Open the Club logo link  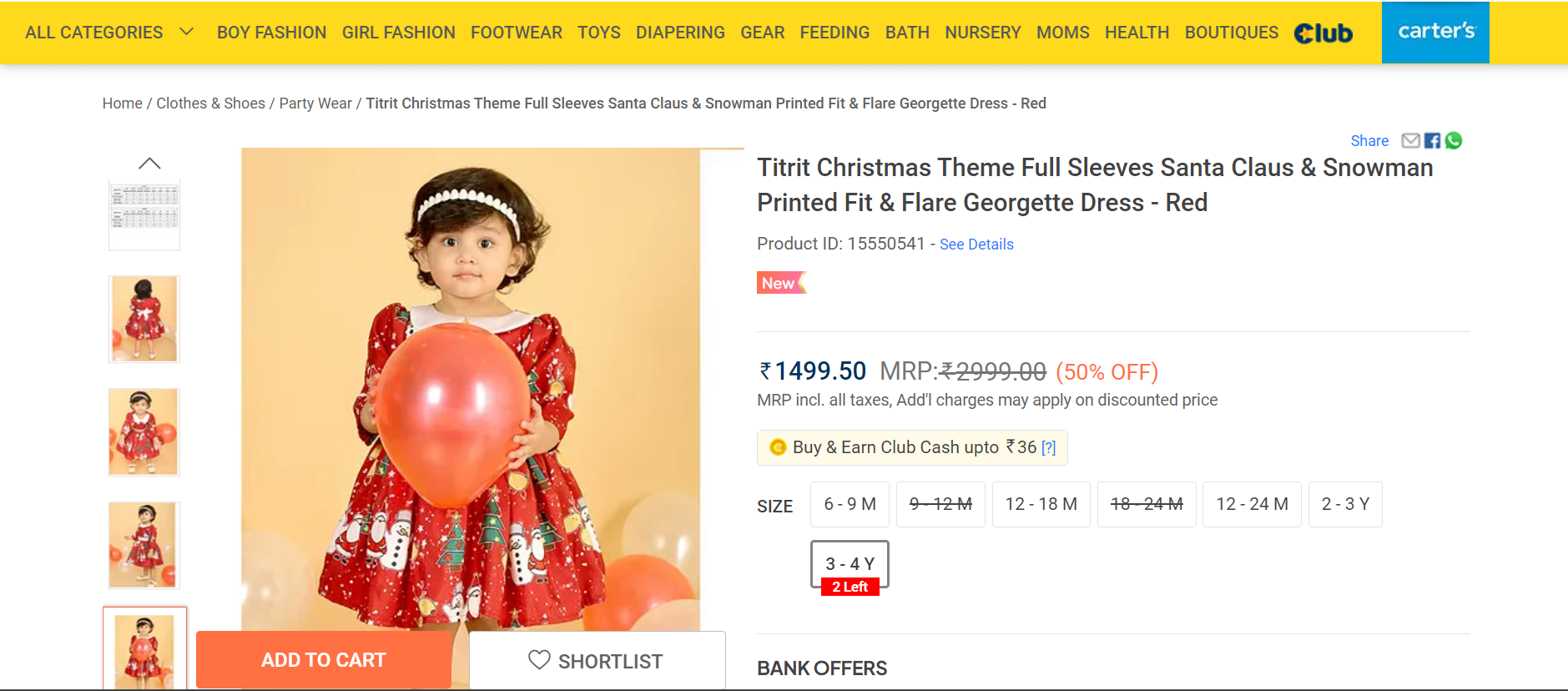1323,33
